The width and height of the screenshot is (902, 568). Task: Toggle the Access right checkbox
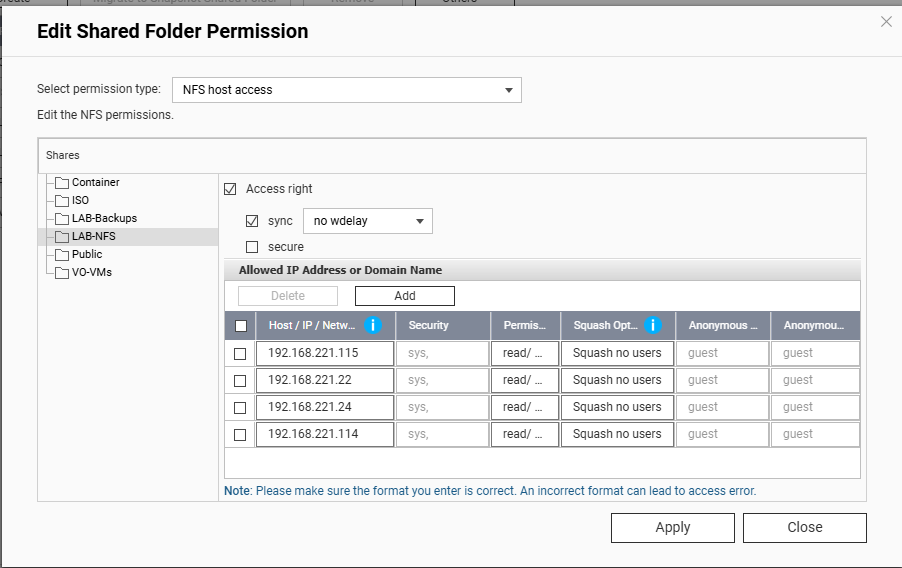pyautogui.click(x=230, y=189)
